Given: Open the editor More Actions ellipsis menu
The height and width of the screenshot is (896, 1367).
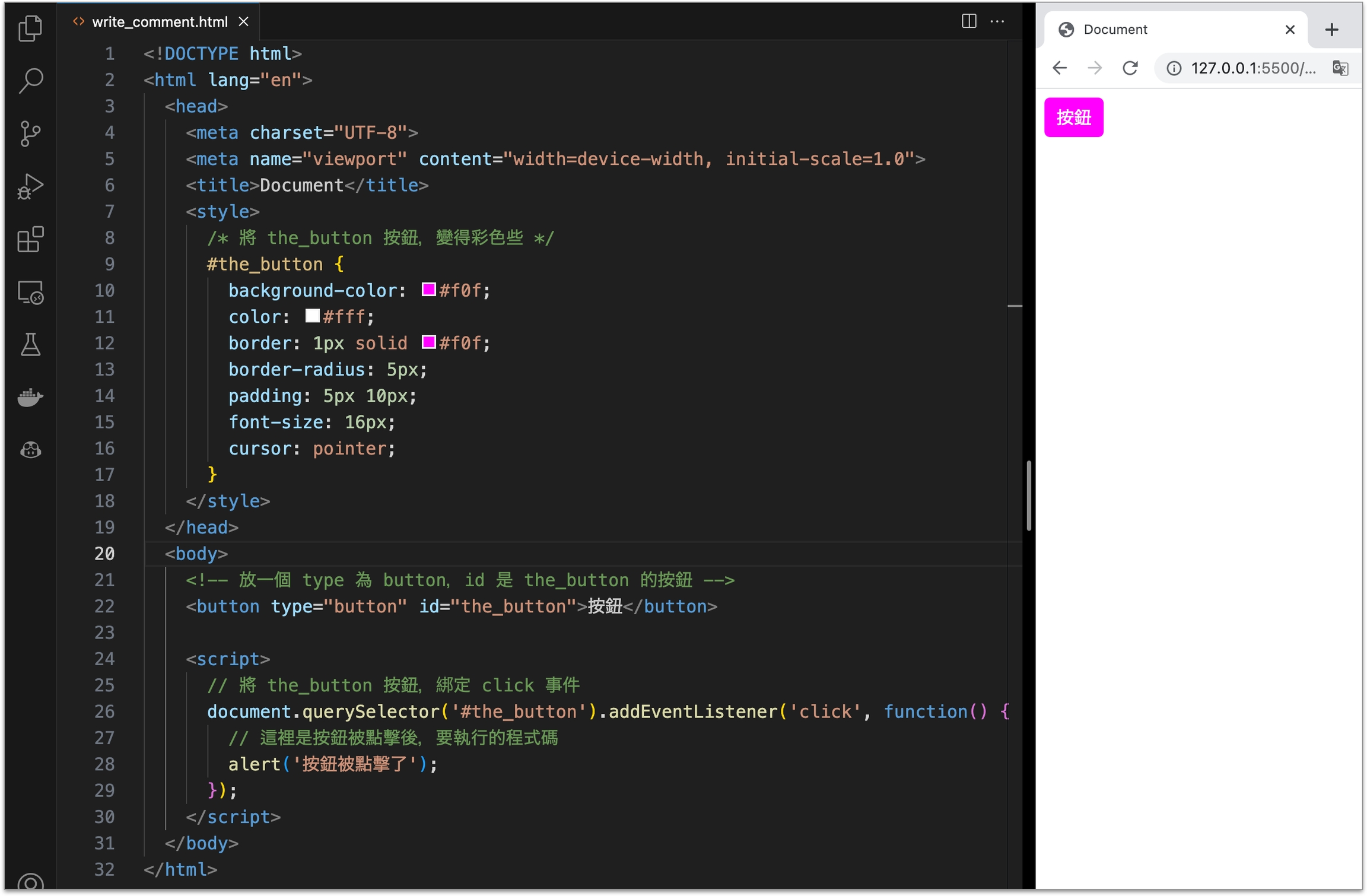Looking at the screenshot, I should pos(997,21).
